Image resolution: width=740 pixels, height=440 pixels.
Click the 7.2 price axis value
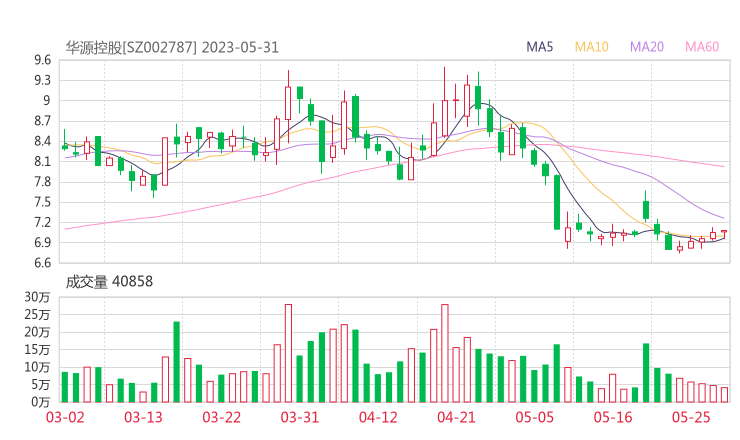42,222
